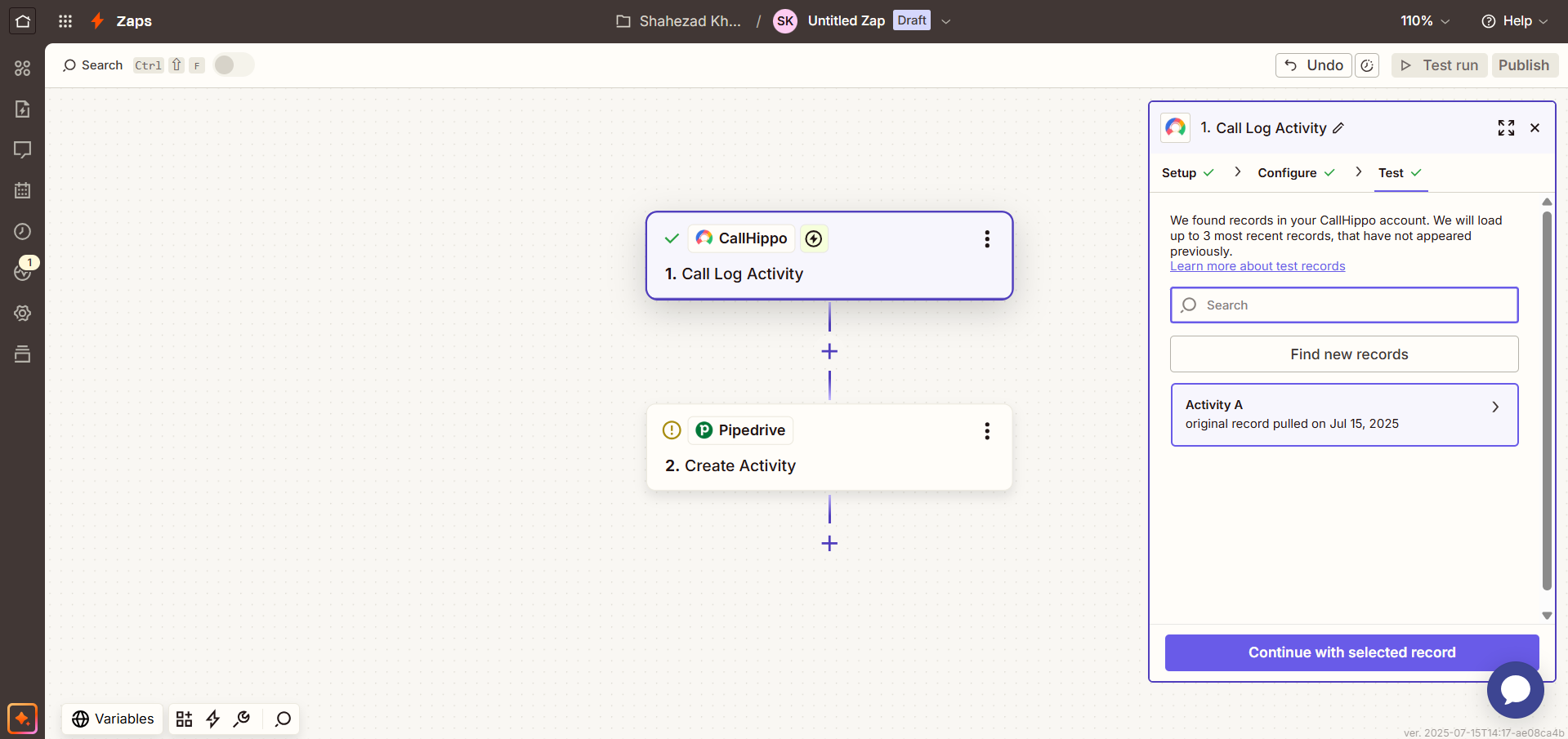Expand the Untitled Zap title dropdown arrow
The image size is (1568, 739).
pyautogui.click(x=946, y=21)
